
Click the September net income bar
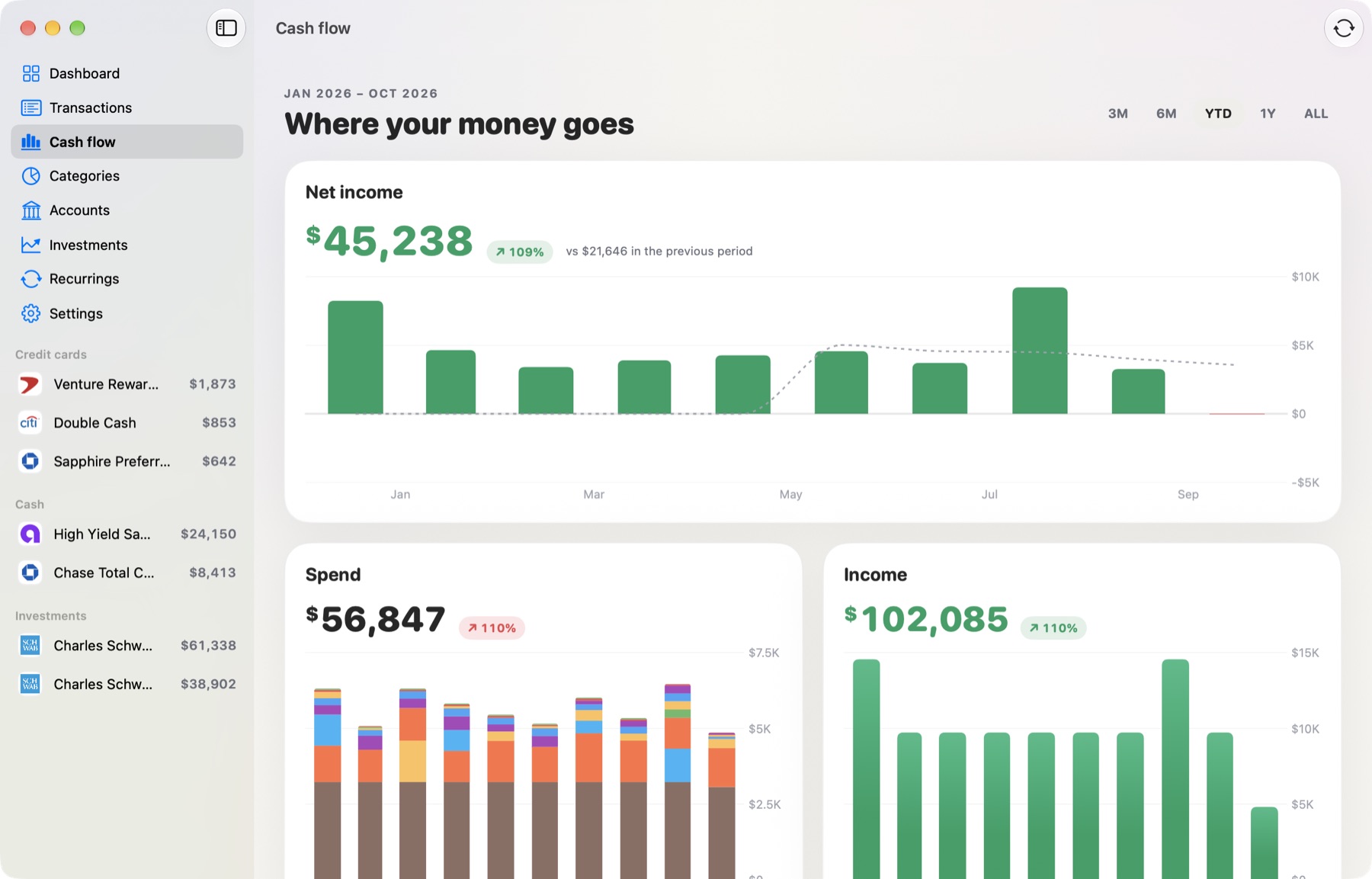pyautogui.click(x=1138, y=392)
